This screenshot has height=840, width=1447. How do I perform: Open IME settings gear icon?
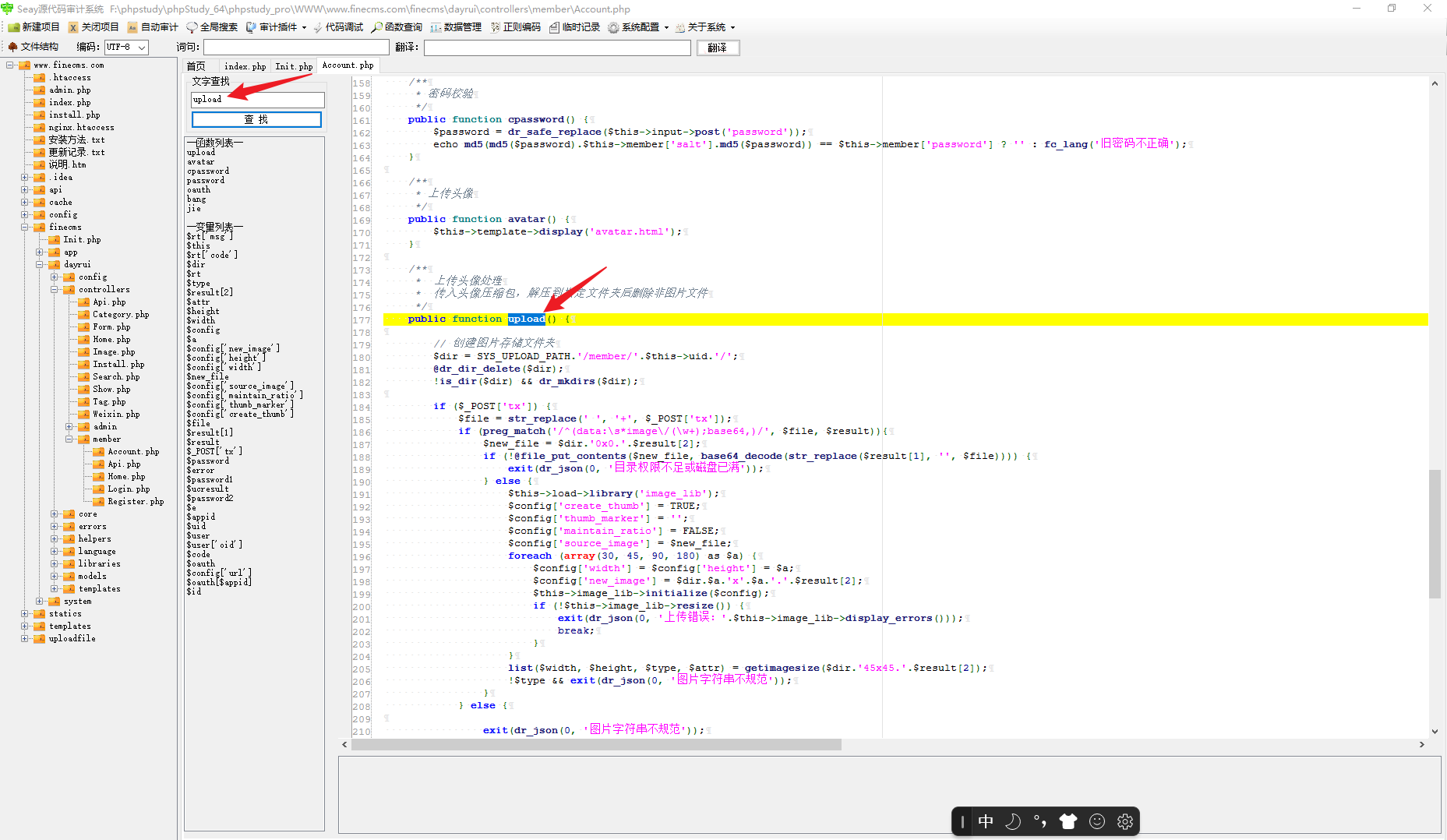[x=1125, y=821]
